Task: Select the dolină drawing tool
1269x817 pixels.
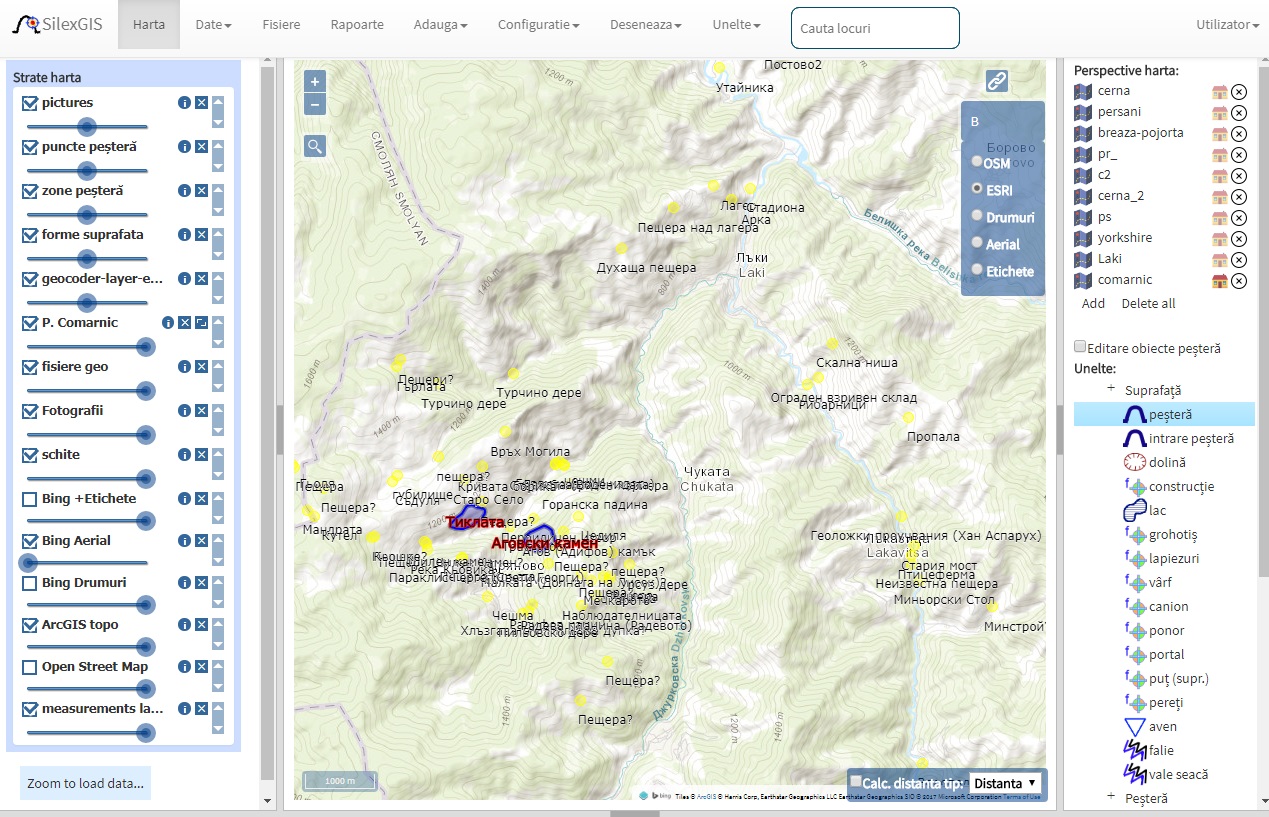Action: click(x=1166, y=462)
